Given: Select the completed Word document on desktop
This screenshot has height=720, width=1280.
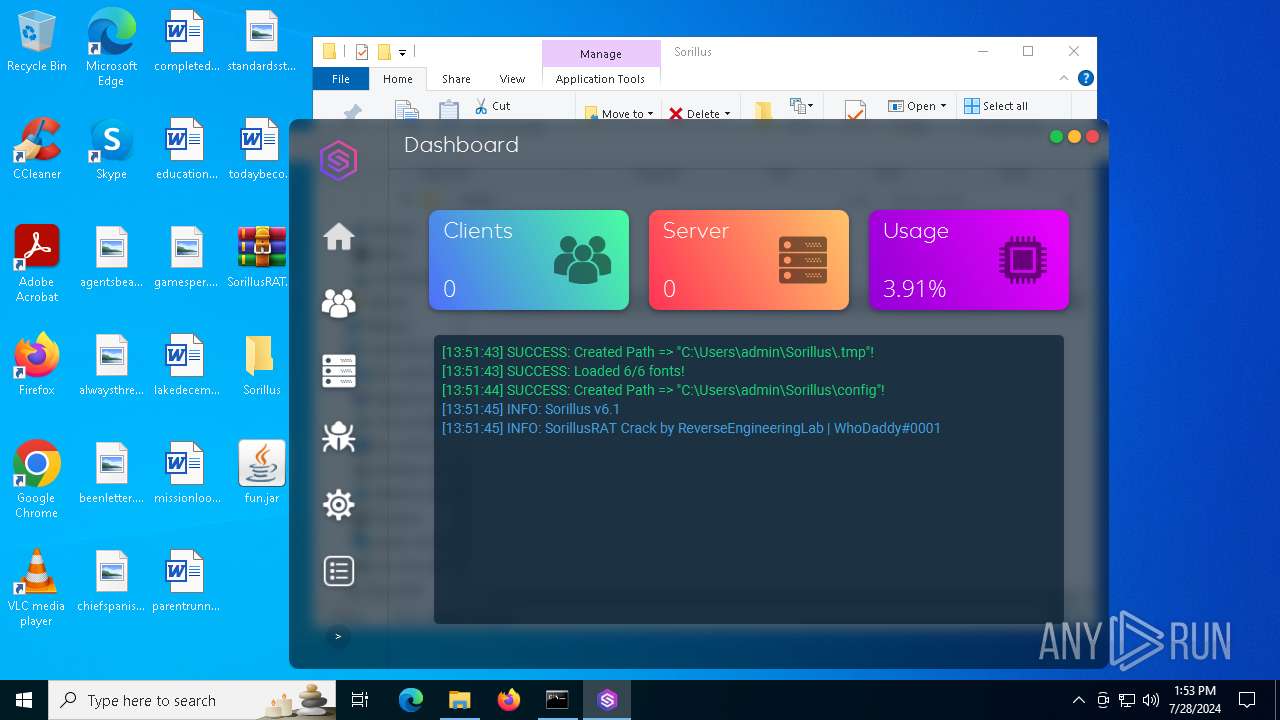Looking at the screenshot, I should pyautogui.click(x=186, y=42).
